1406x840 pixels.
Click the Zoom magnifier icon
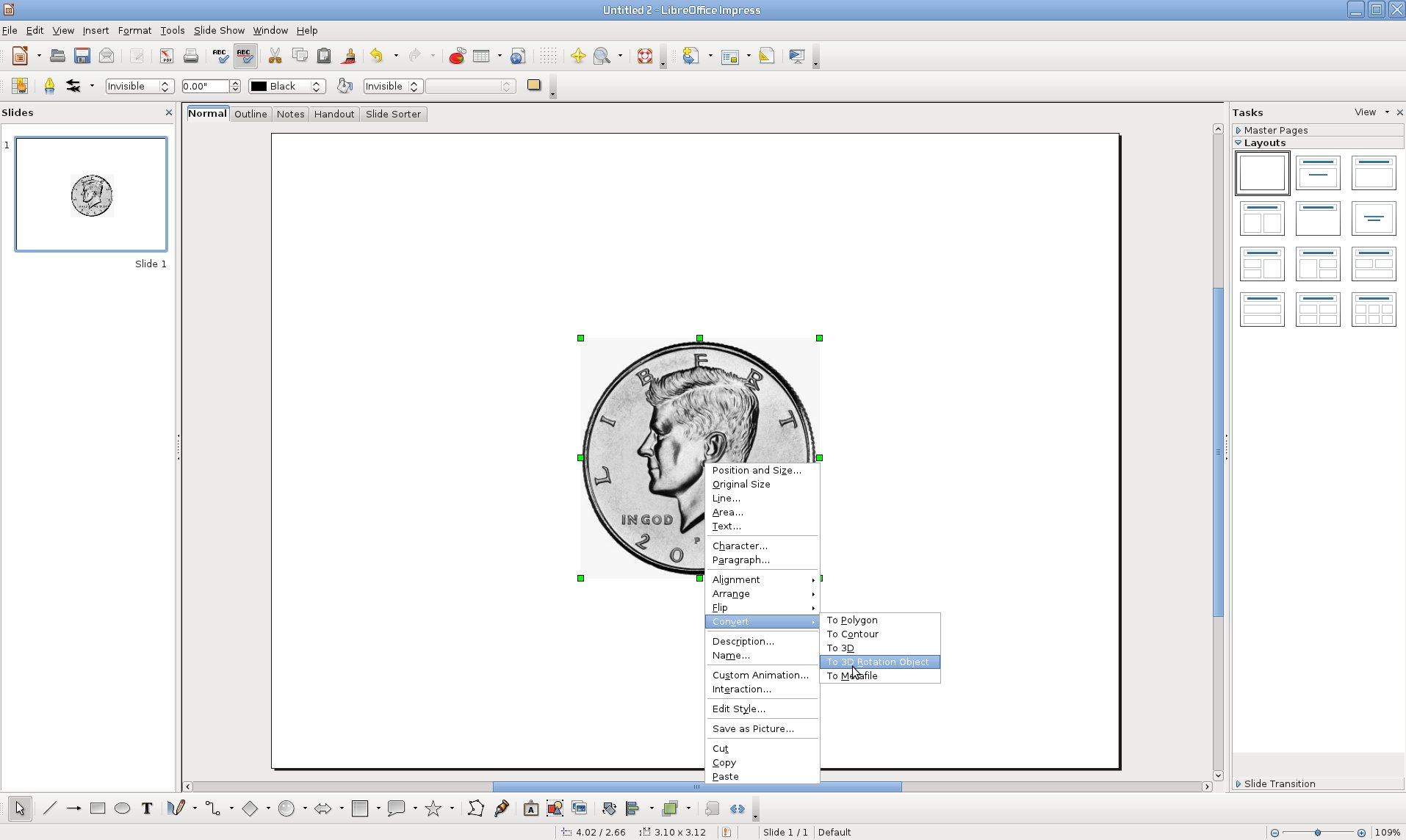click(x=602, y=56)
